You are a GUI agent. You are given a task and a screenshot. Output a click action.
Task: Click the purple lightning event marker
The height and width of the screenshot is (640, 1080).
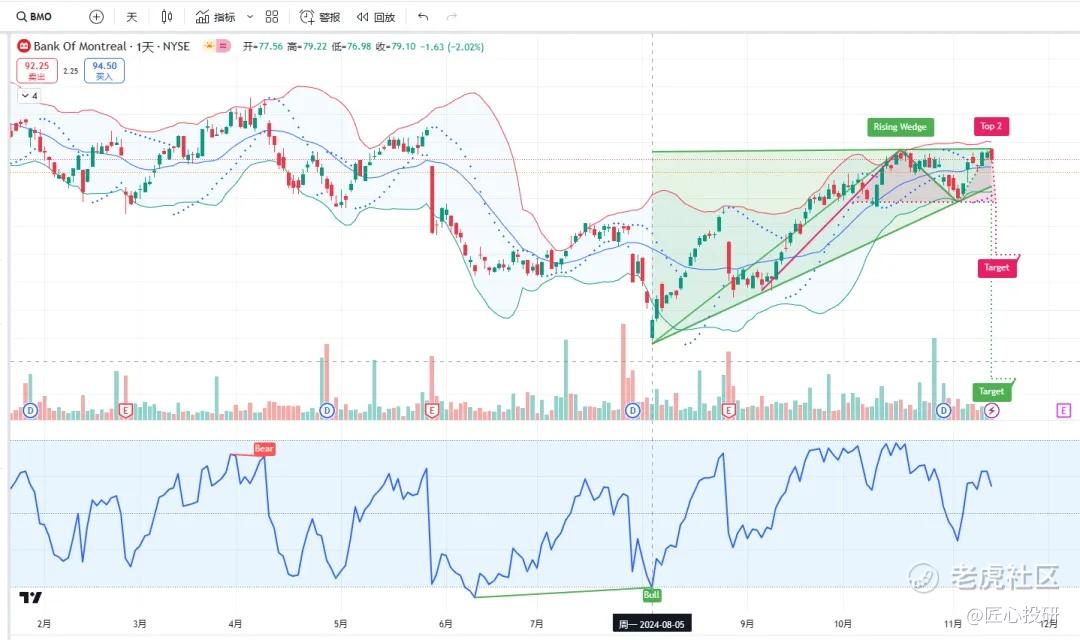coord(991,411)
